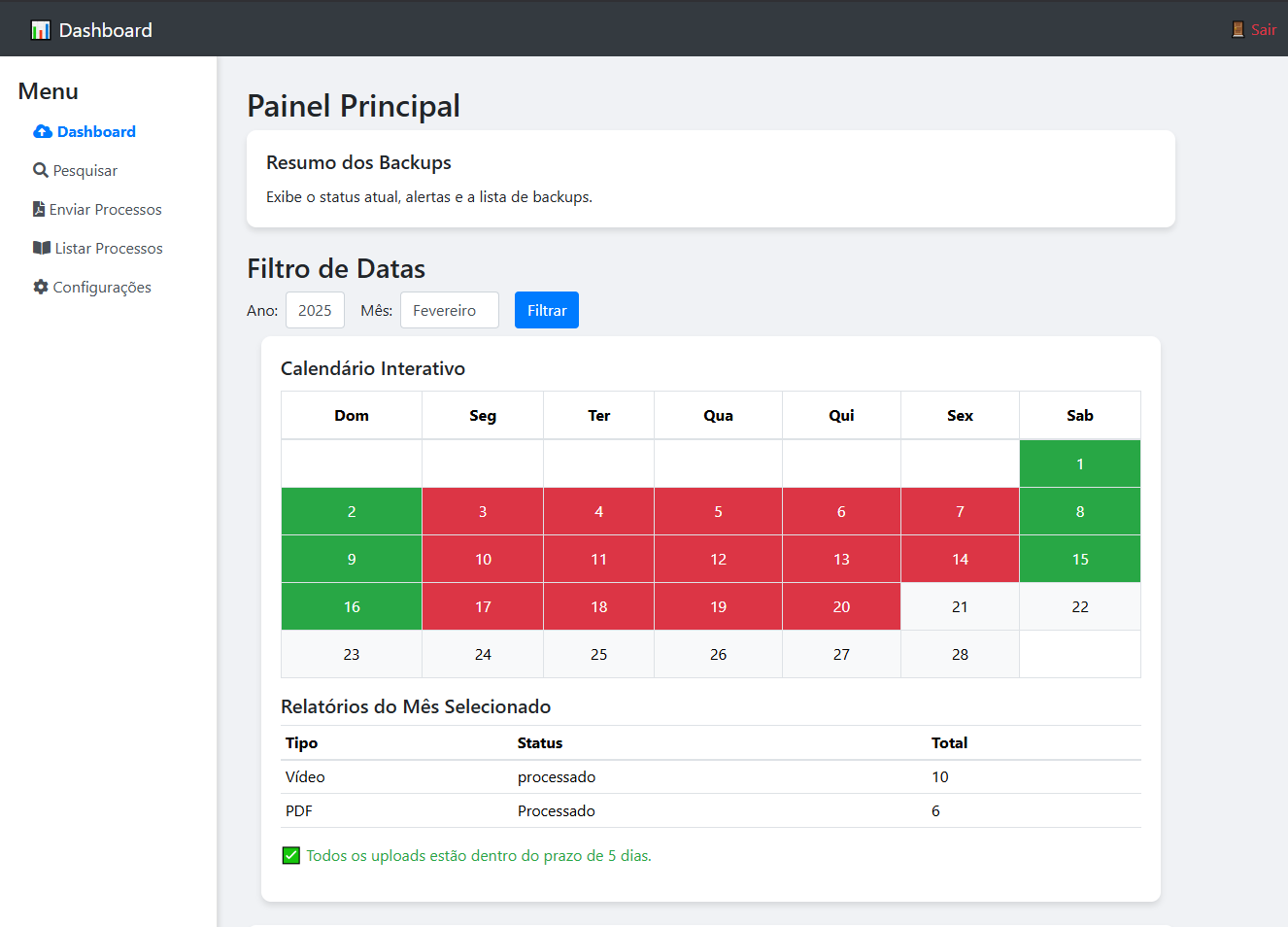Select green day 1 in calendar
Image resolution: width=1288 pixels, height=927 pixels.
tap(1079, 463)
